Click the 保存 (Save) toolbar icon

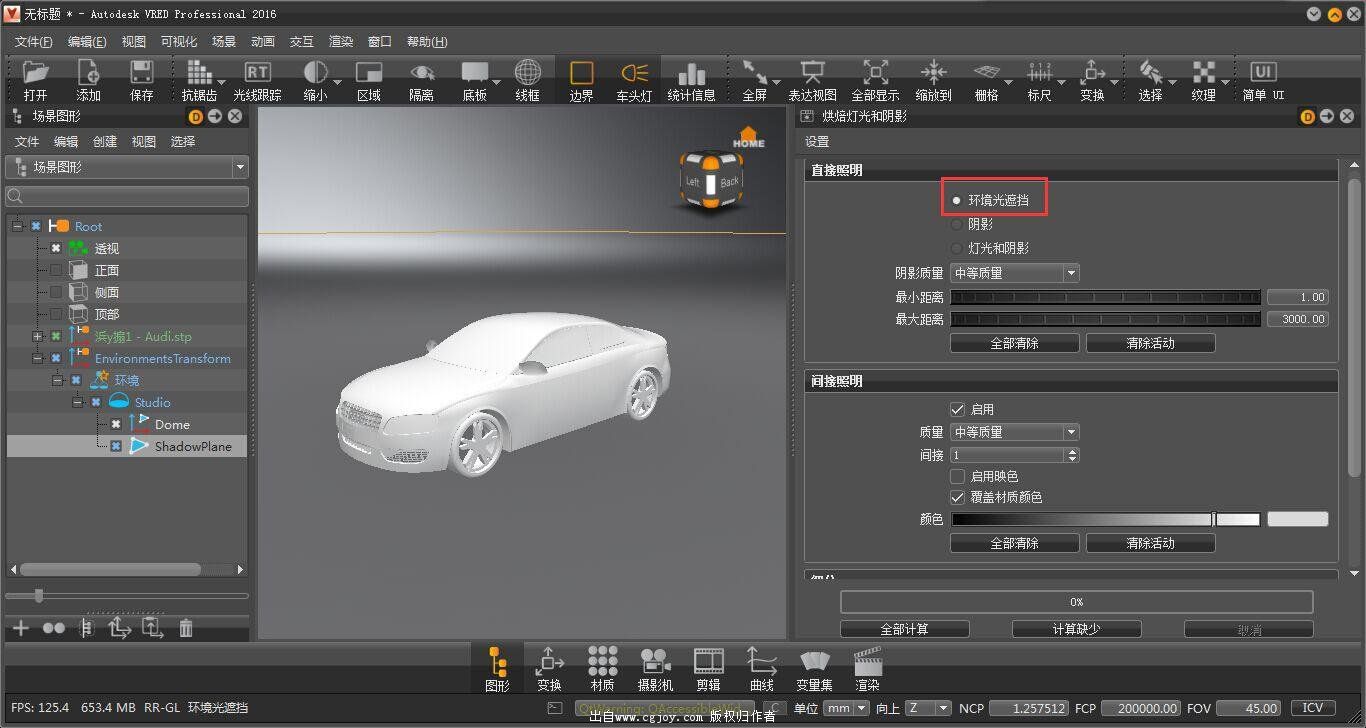pyautogui.click(x=141, y=73)
